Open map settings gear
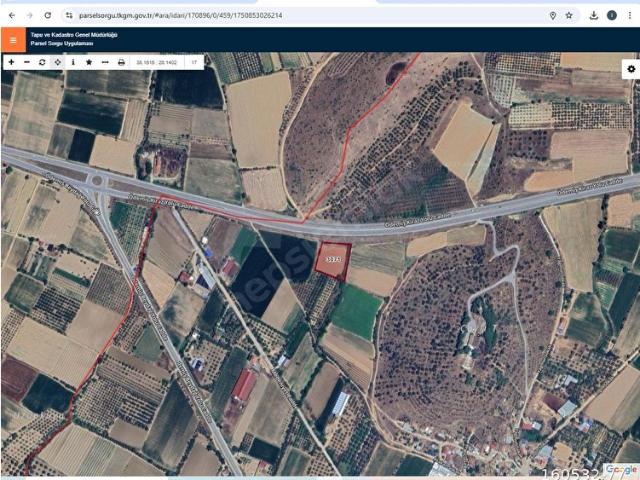The image size is (640, 480). [631, 69]
